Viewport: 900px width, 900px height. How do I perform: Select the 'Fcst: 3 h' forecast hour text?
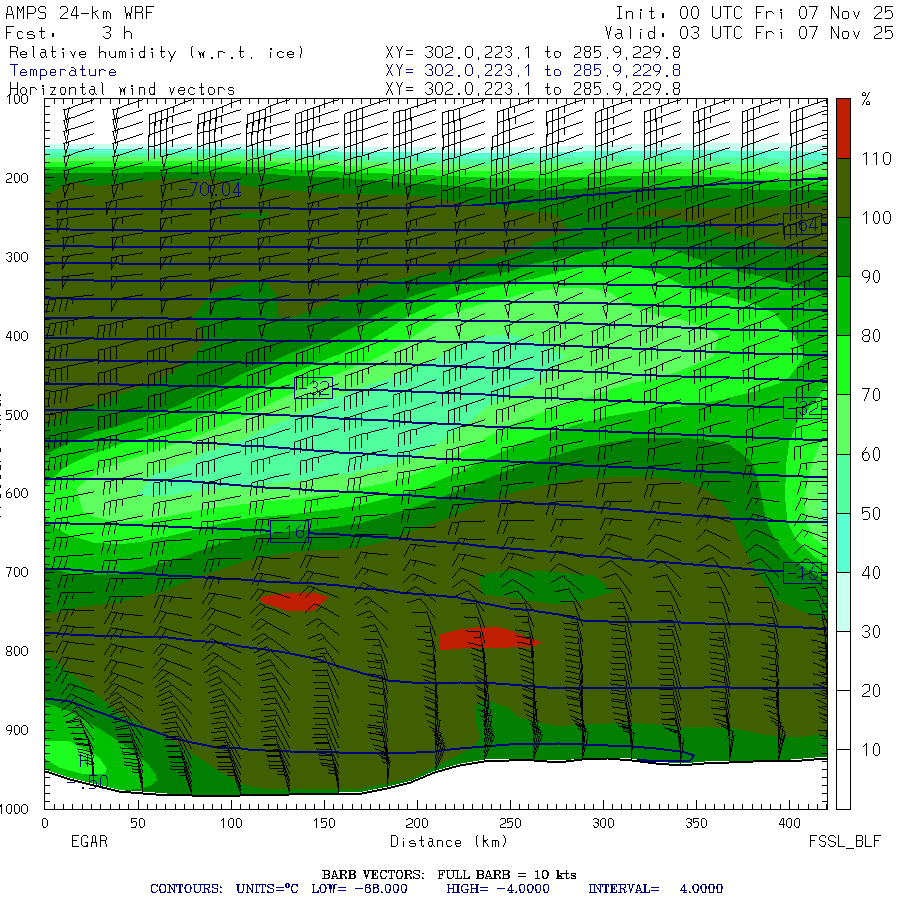coord(69,33)
